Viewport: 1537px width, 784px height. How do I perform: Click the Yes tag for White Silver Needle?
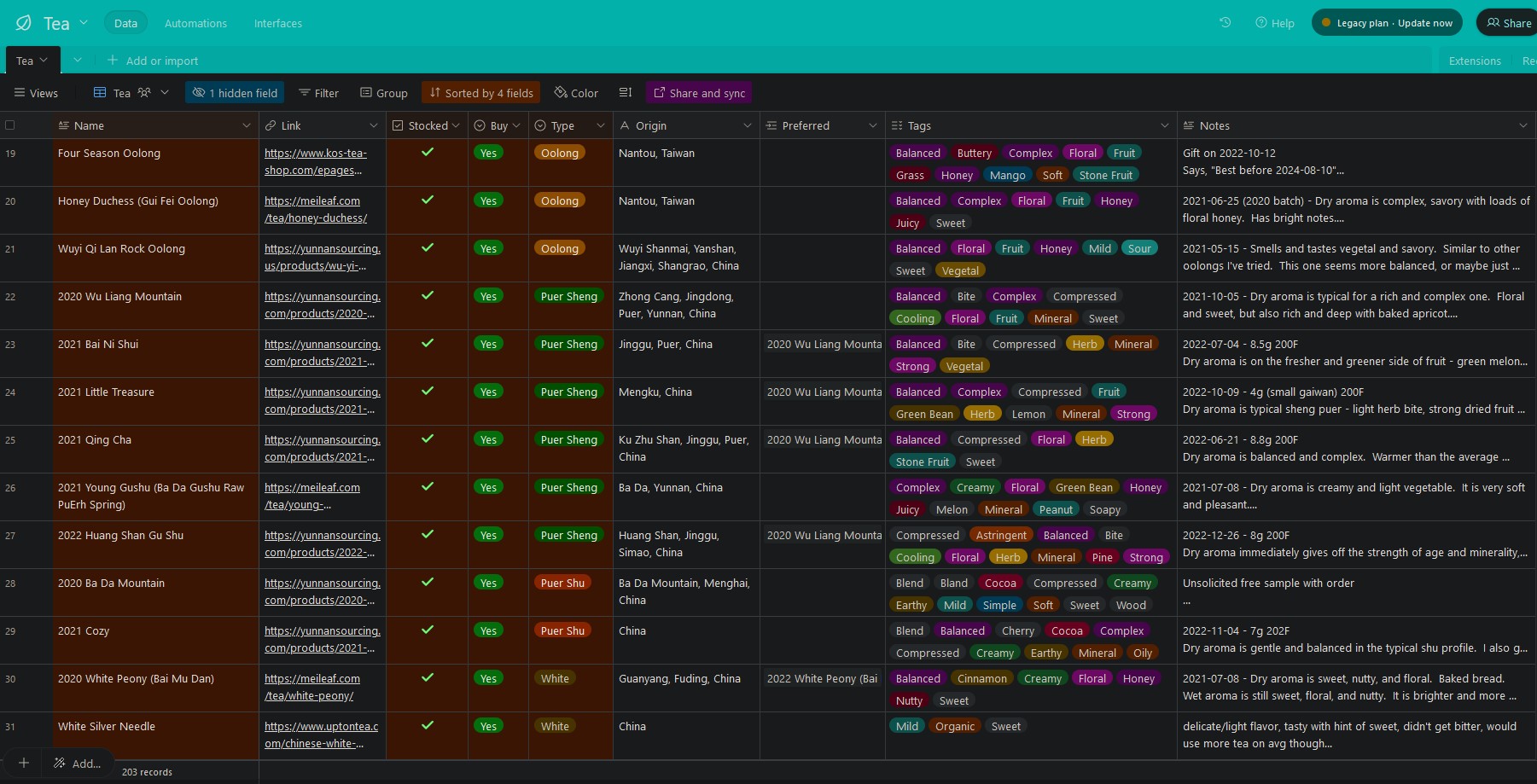pyautogui.click(x=488, y=726)
